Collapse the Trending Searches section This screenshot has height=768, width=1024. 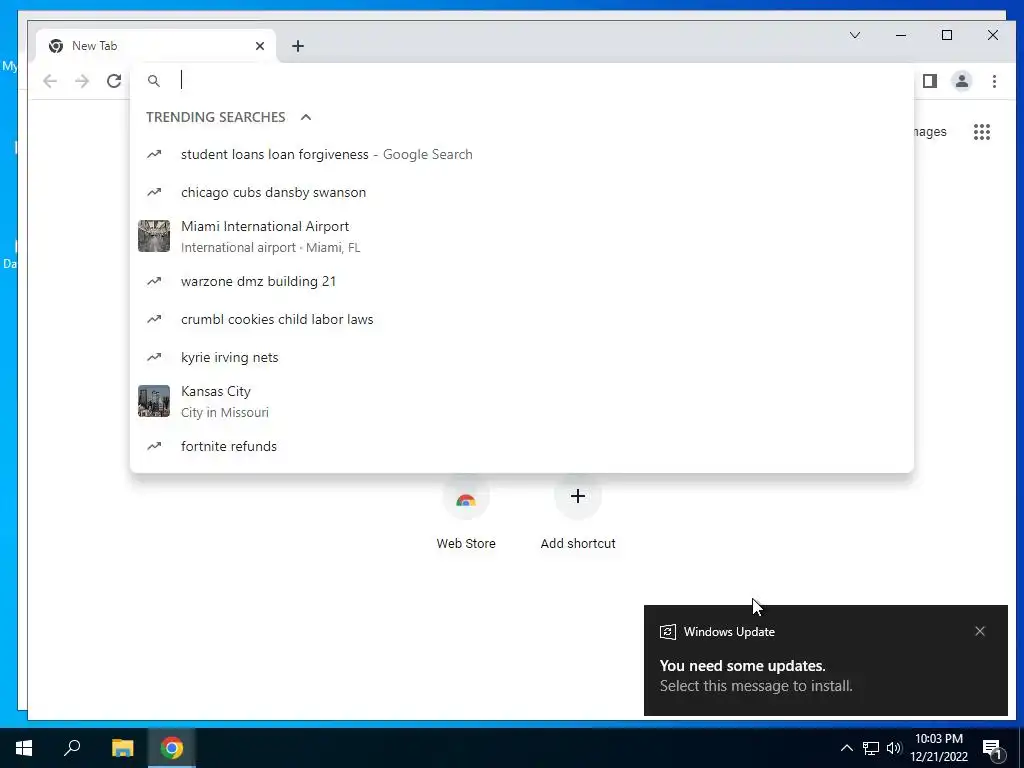[306, 117]
